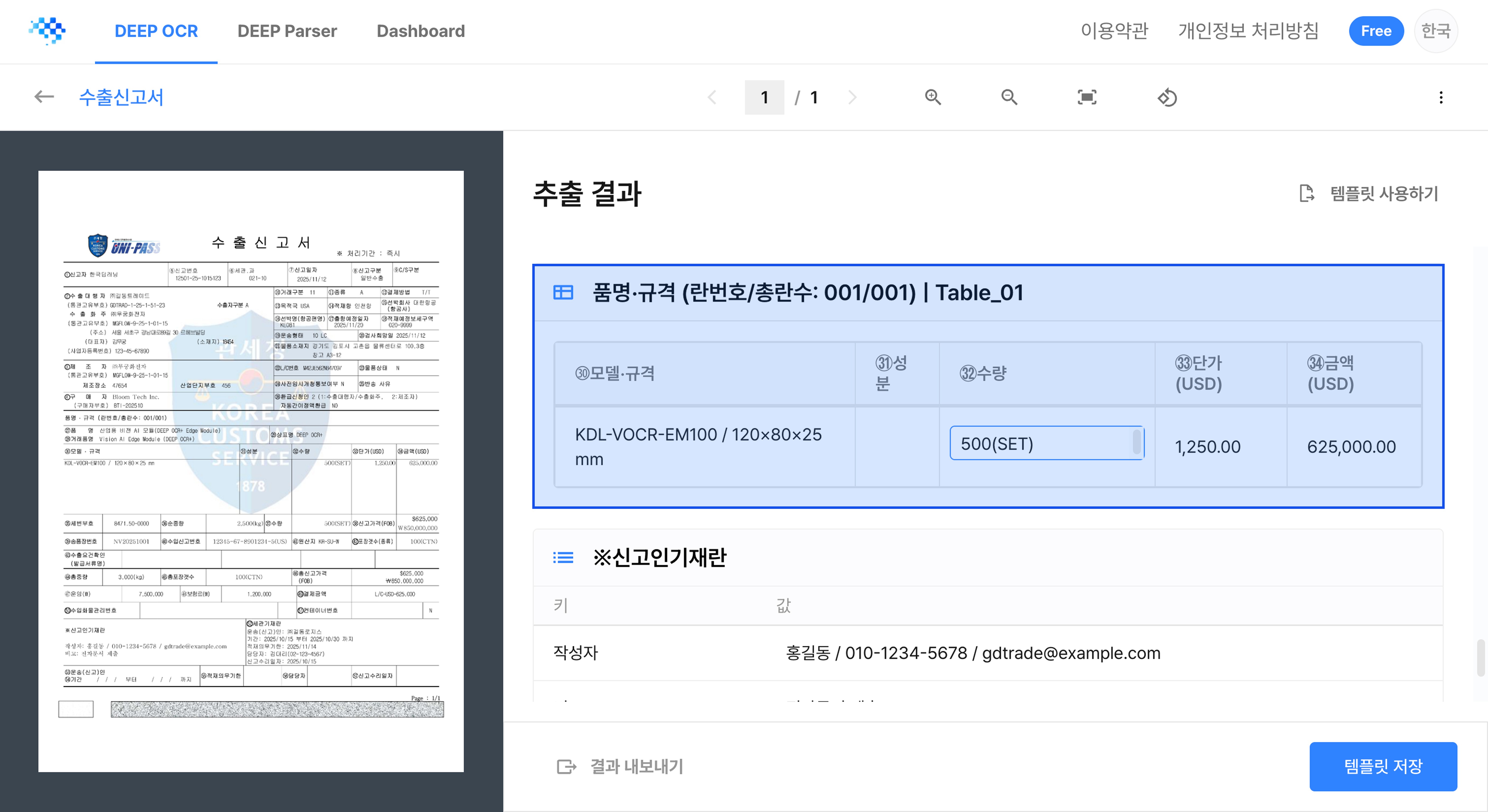
Task: Open the 한국 language selector
Action: (x=1435, y=31)
